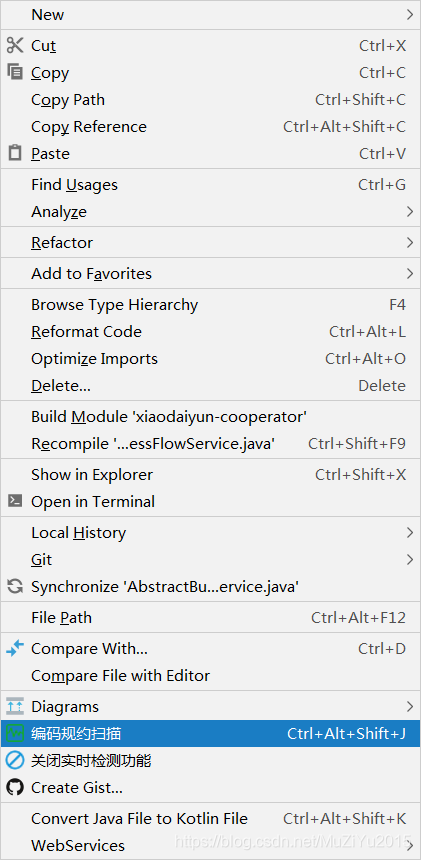Click the Copy icon beside Copy

pyautogui.click(x=15, y=72)
